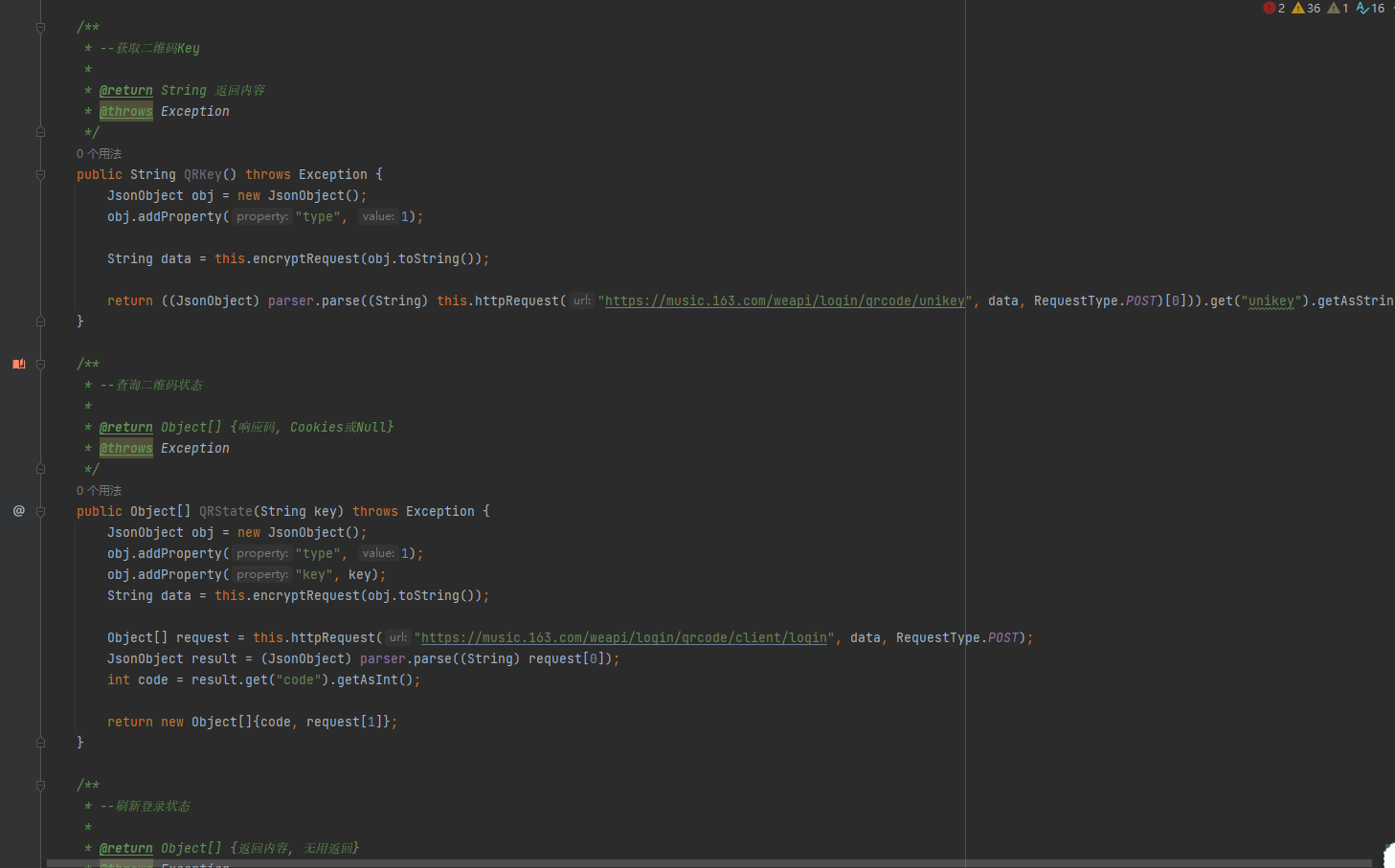Click the QRKey method name
This screenshot has height=868, width=1395.
coord(203,174)
